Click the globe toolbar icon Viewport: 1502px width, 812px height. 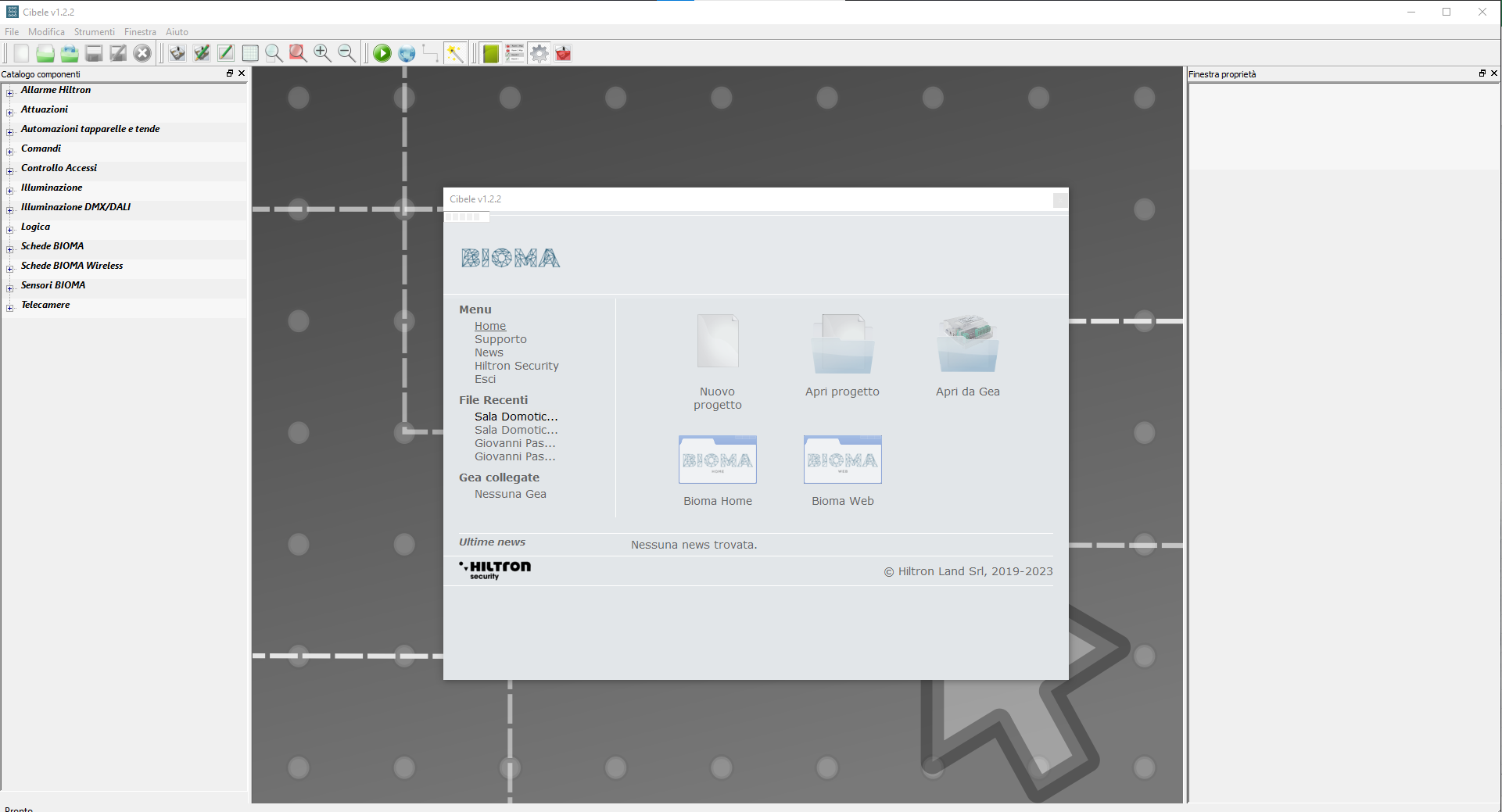[407, 53]
